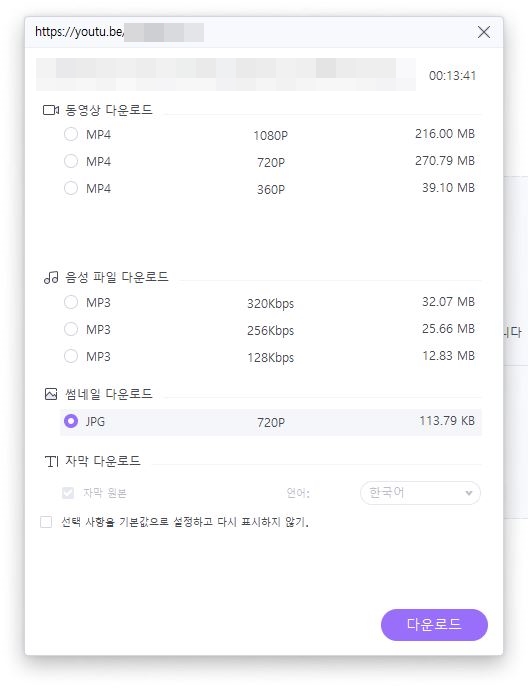The height and width of the screenshot is (688, 528).
Task: Click the 00:13:41 duration text
Action: pos(453,76)
